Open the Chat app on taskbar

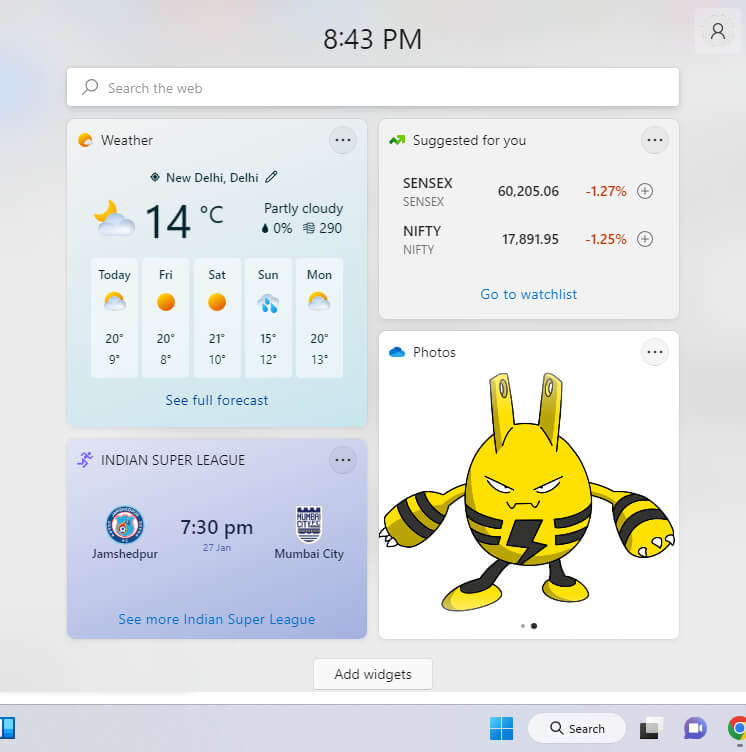pos(695,728)
